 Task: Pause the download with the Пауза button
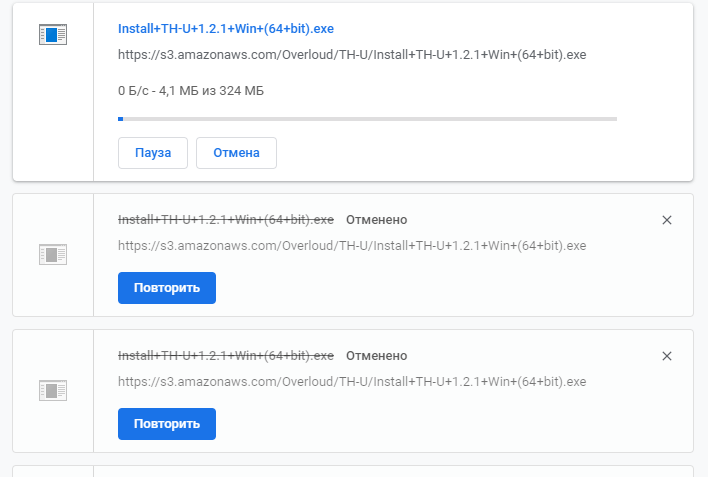tap(153, 153)
